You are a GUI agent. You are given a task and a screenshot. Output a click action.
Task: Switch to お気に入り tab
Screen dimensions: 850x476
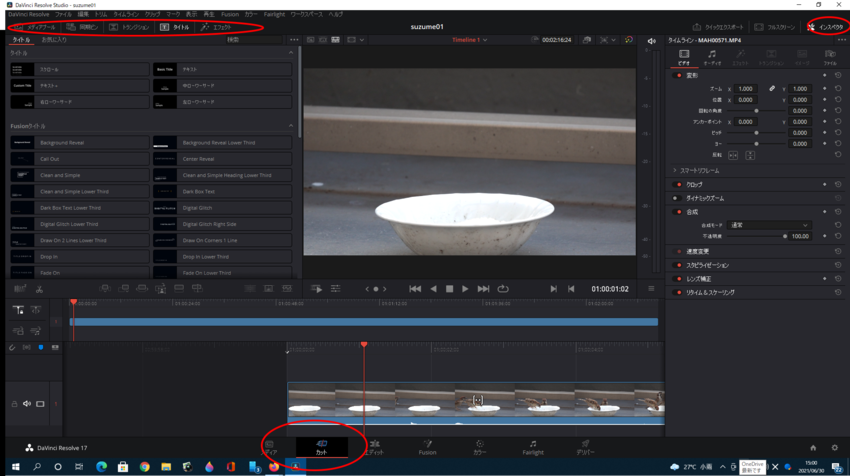[54, 40]
